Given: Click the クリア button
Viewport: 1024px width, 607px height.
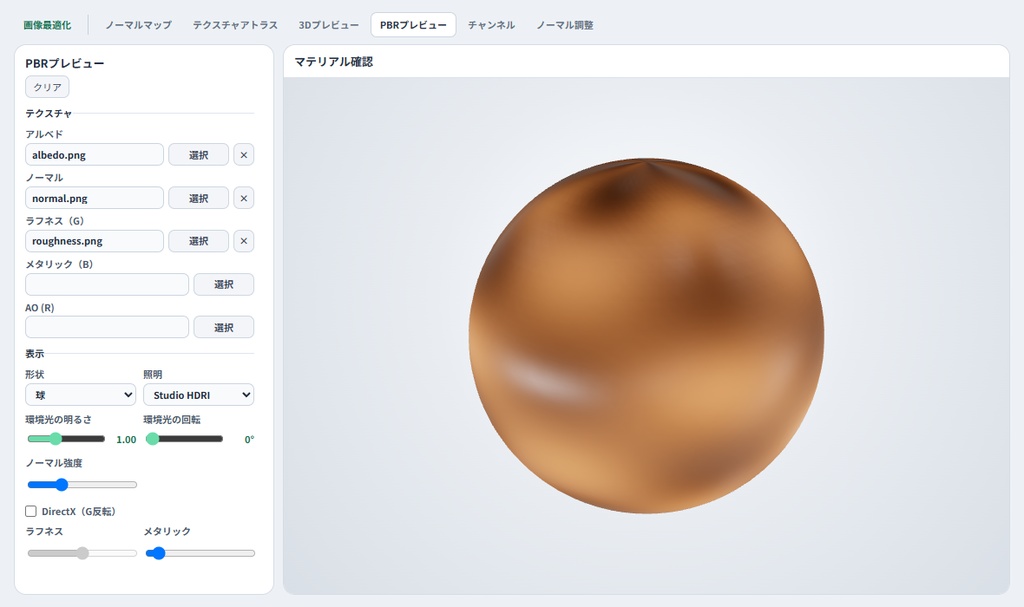Looking at the screenshot, I should tap(47, 87).
